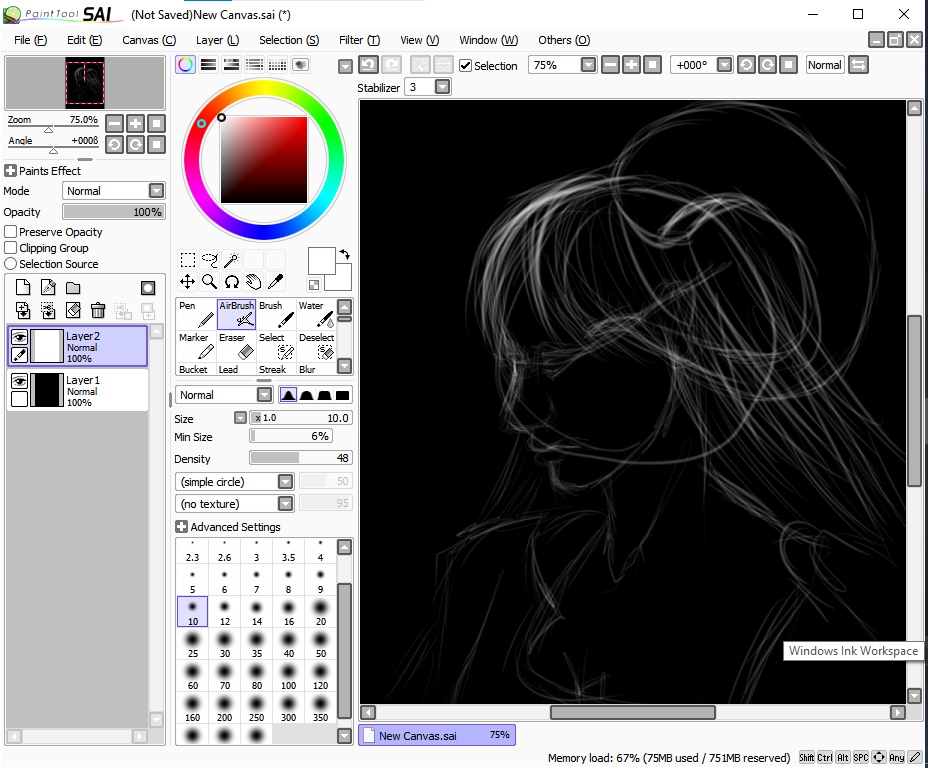The image size is (928, 768).
Task: Enable Preserve Opacity checkbox
Action: coord(11,231)
